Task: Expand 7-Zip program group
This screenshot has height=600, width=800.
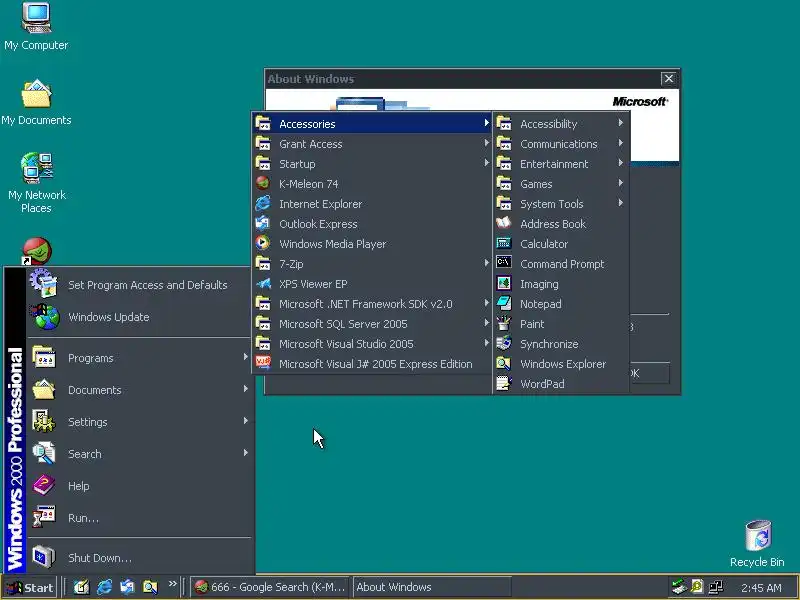Action: pos(372,264)
